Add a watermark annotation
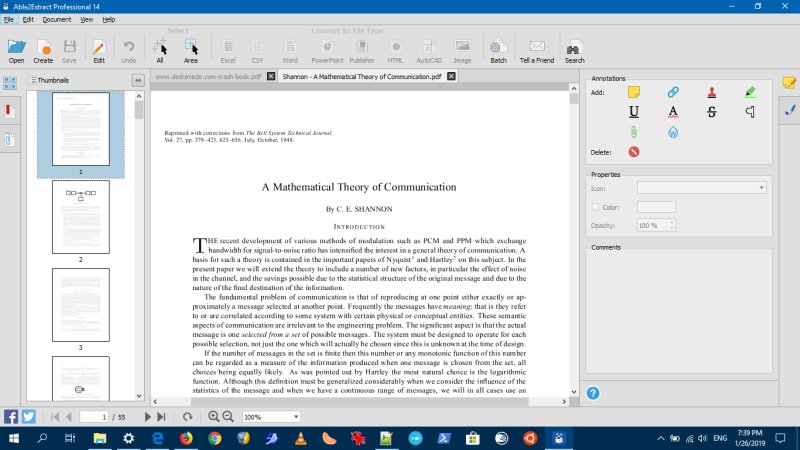This screenshot has height=450, width=800. [x=673, y=132]
